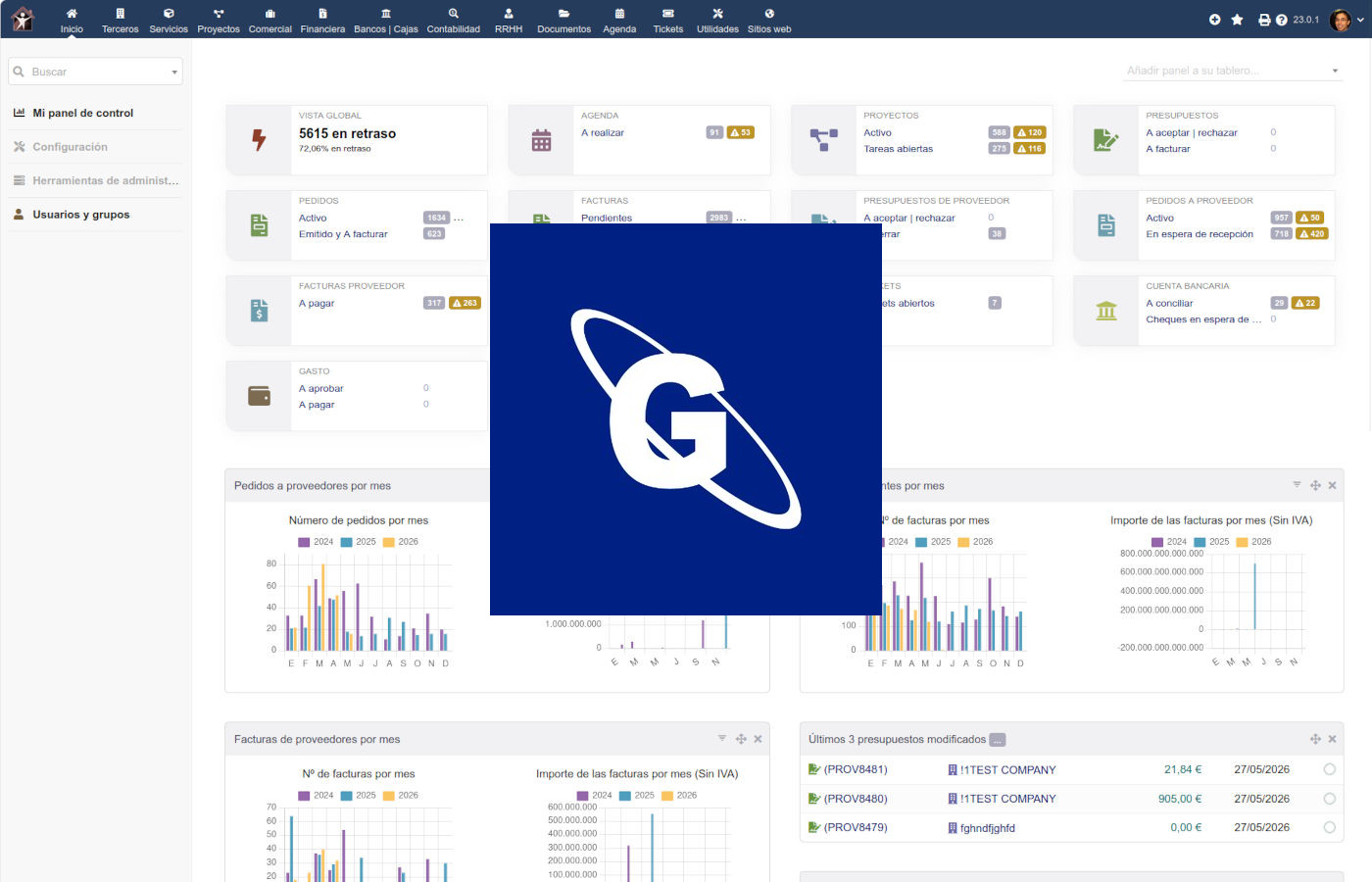Viewport: 1372px width, 882px height.
Task: Click the Proyectos card network icon
Action: (x=823, y=140)
